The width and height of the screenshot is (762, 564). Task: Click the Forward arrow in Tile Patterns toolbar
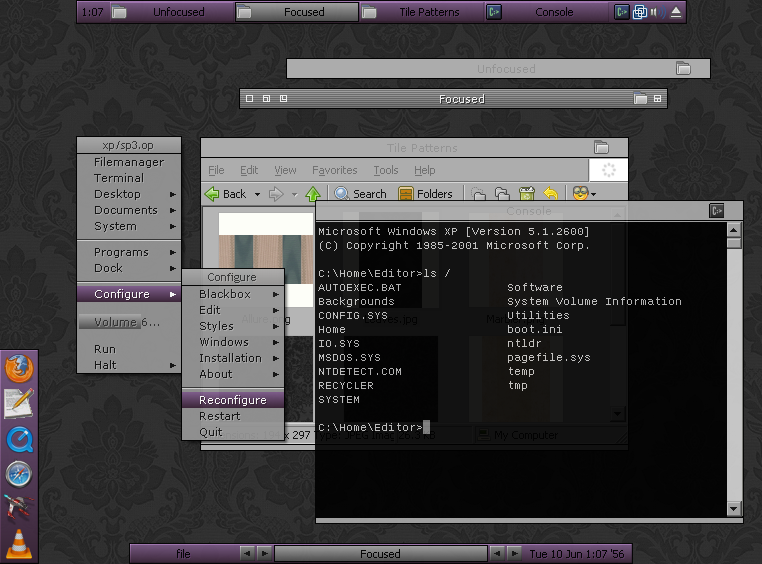(x=276, y=194)
